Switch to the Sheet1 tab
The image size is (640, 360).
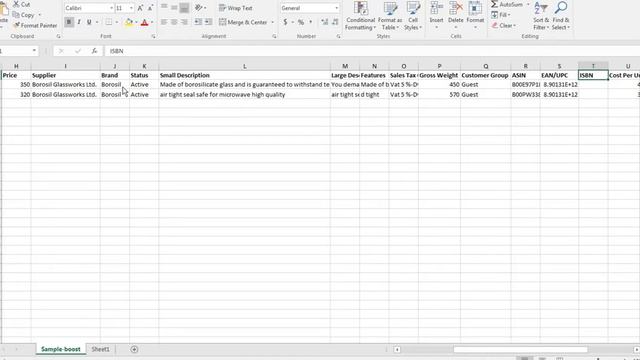click(100, 349)
